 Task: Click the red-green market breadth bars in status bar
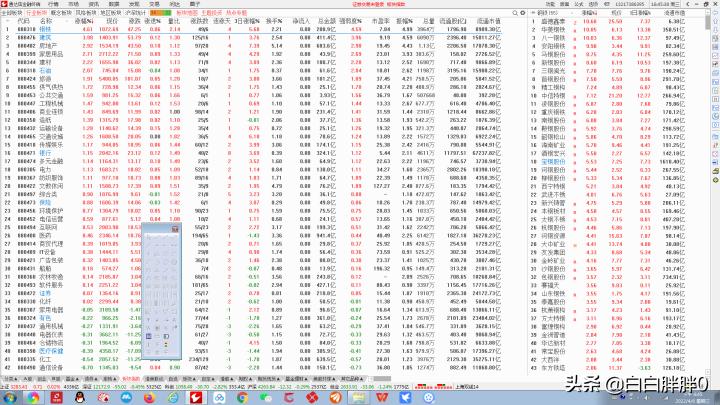point(433,387)
